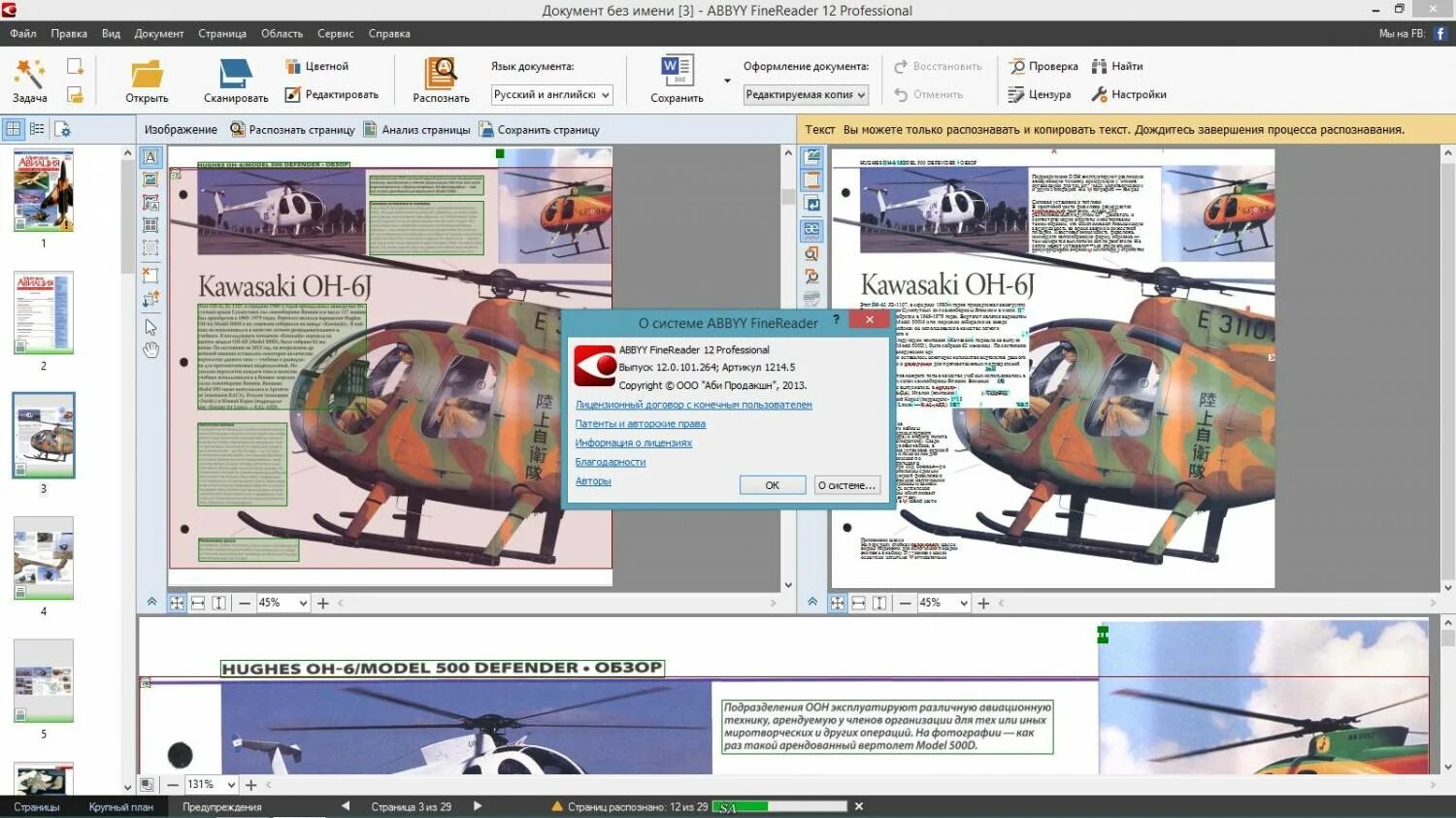Click the О системе... button
The width and height of the screenshot is (1456, 818).
(846, 485)
